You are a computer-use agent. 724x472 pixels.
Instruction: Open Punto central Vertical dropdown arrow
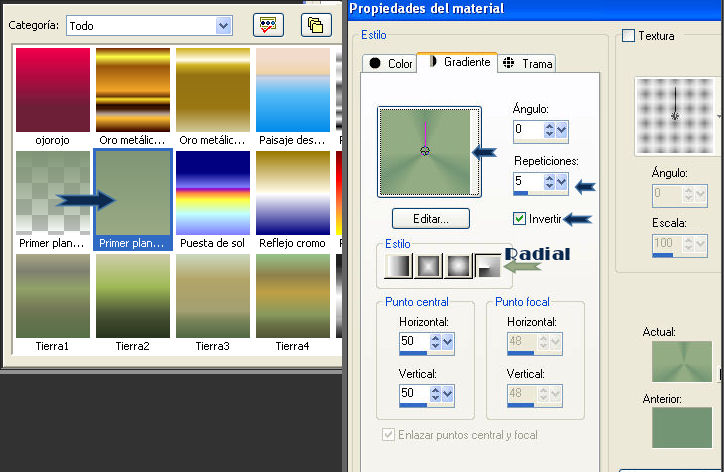tap(447, 394)
